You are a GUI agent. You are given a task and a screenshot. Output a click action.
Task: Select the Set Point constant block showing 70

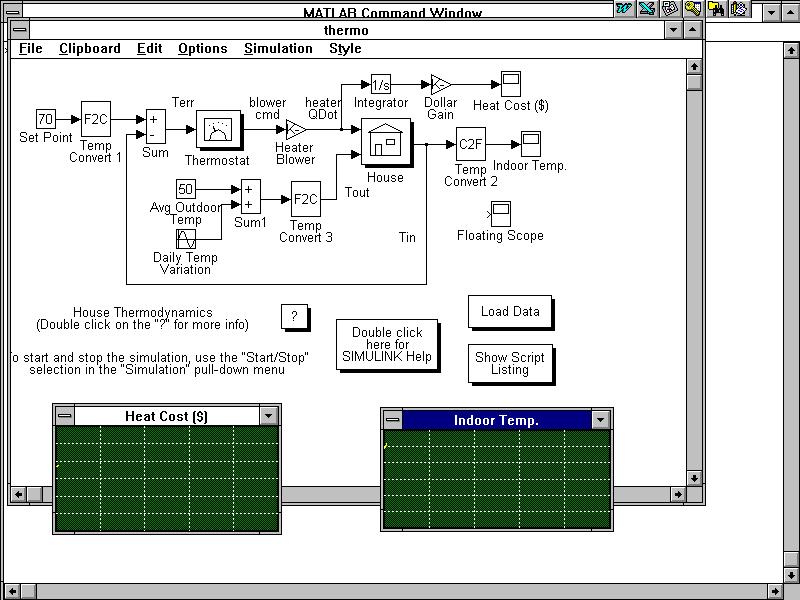point(45,119)
